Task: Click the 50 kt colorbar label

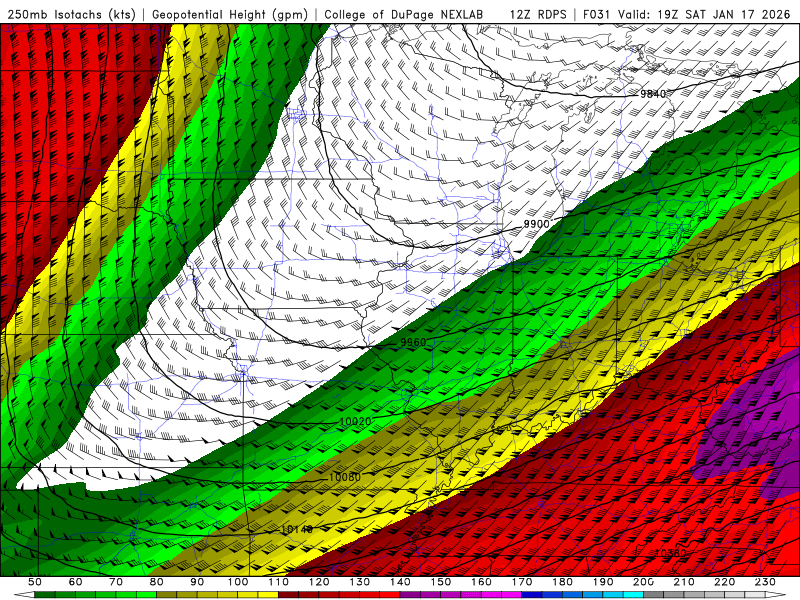Action: pos(35,582)
